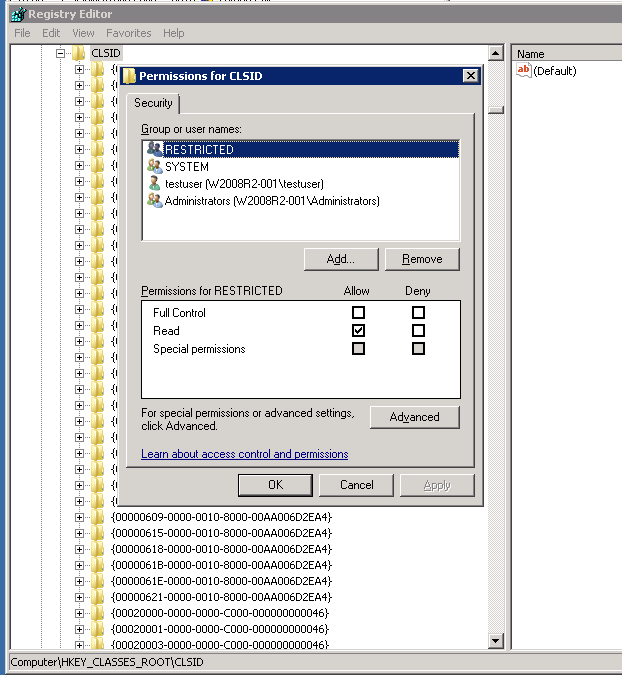This screenshot has height=675, width=622.
Task: Check the Read Deny checkbox
Action: coord(418,331)
